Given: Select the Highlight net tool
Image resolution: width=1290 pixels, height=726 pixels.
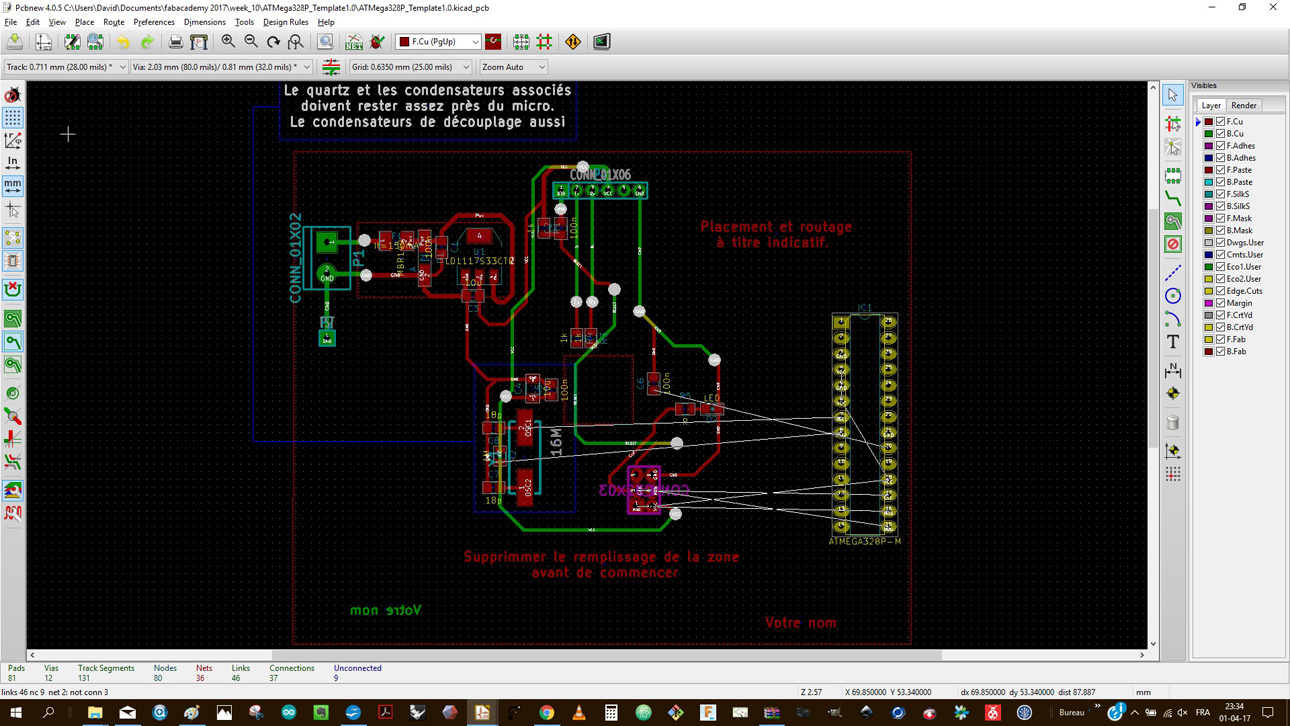Looking at the screenshot, I should coord(1173,123).
